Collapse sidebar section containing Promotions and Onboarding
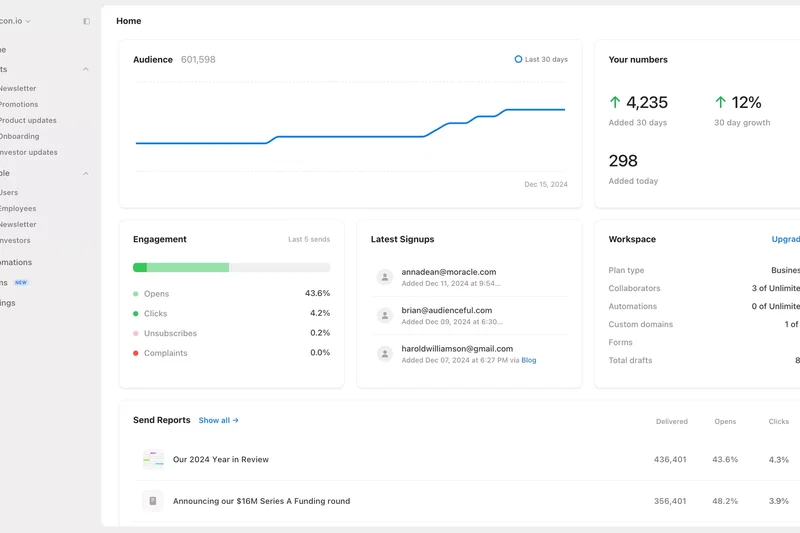This screenshot has height=533, width=800. (x=85, y=69)
